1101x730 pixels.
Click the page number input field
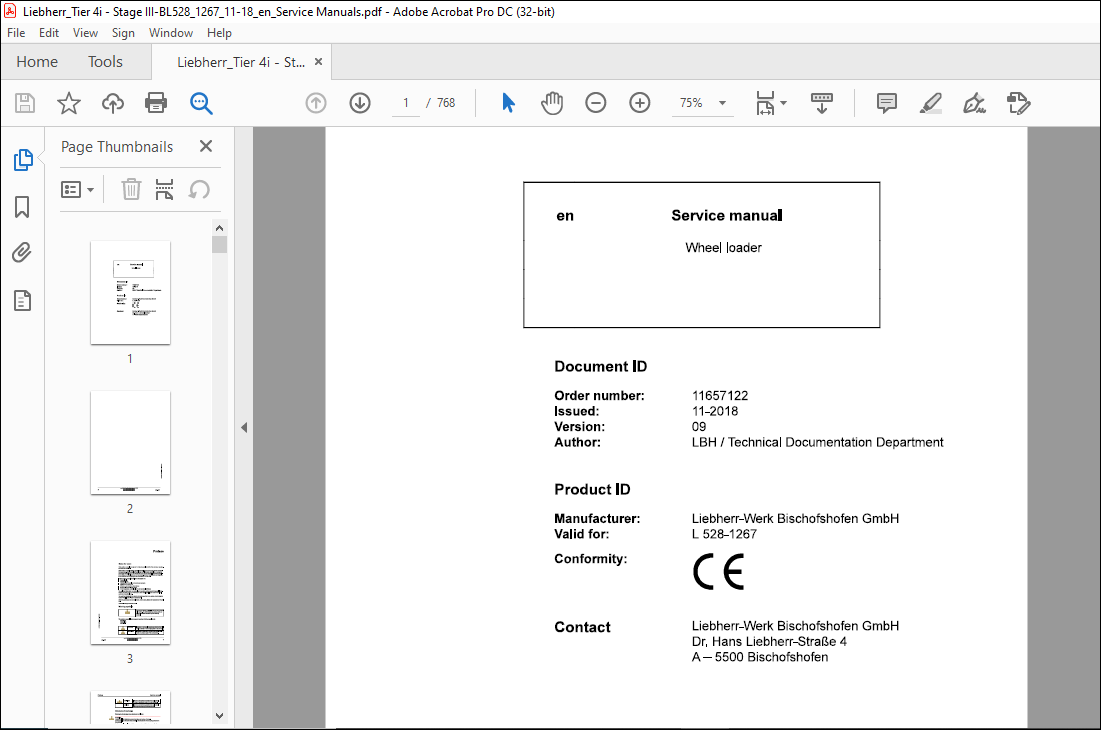tap(406, 103)
